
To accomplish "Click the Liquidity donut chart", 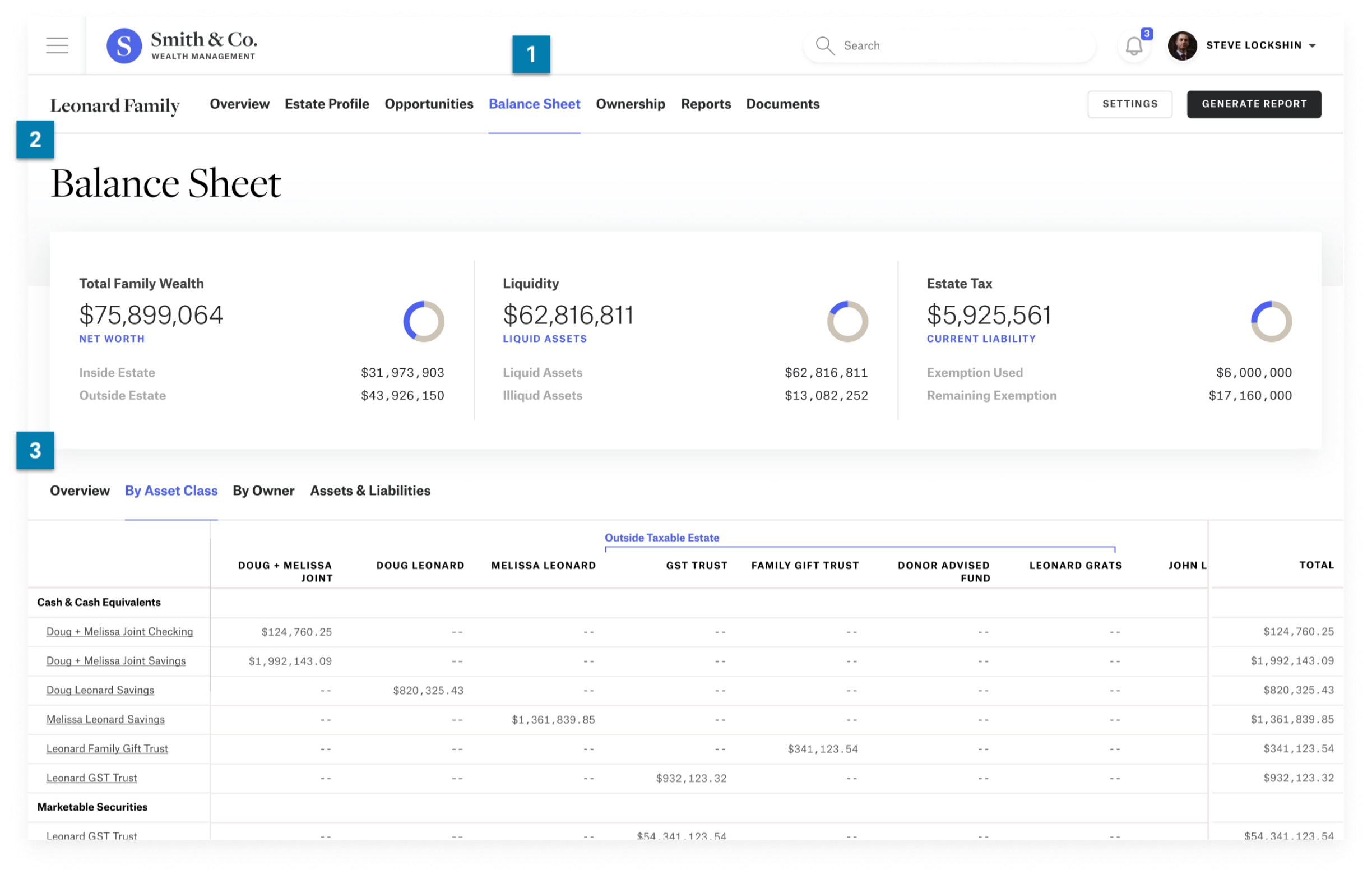I will click(x=847, y=321).
